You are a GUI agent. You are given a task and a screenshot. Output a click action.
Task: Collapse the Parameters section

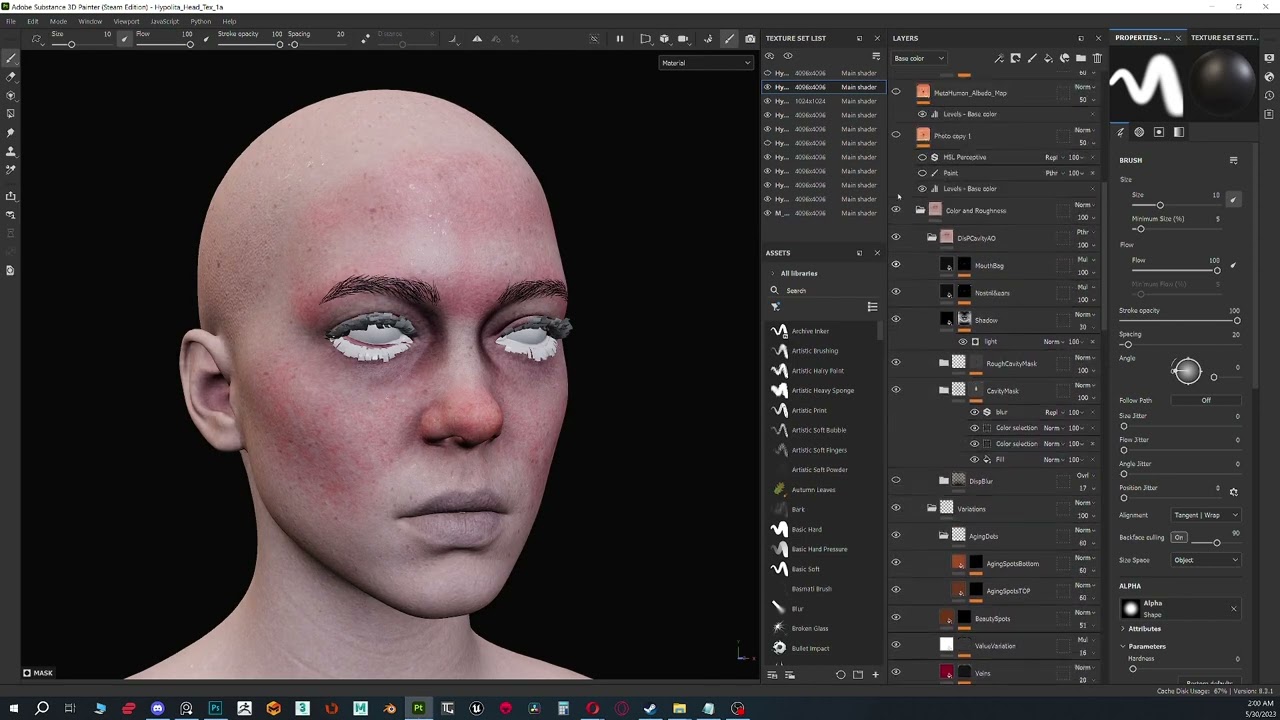pos(1123,646)
